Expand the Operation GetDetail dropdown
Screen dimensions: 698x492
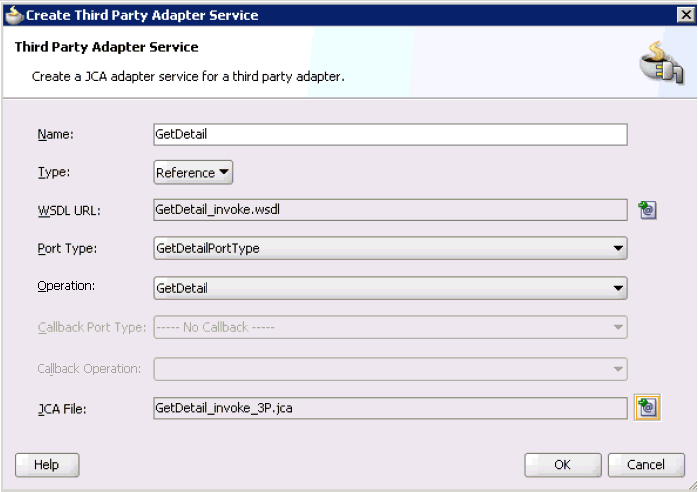click(x=390, y=288)
